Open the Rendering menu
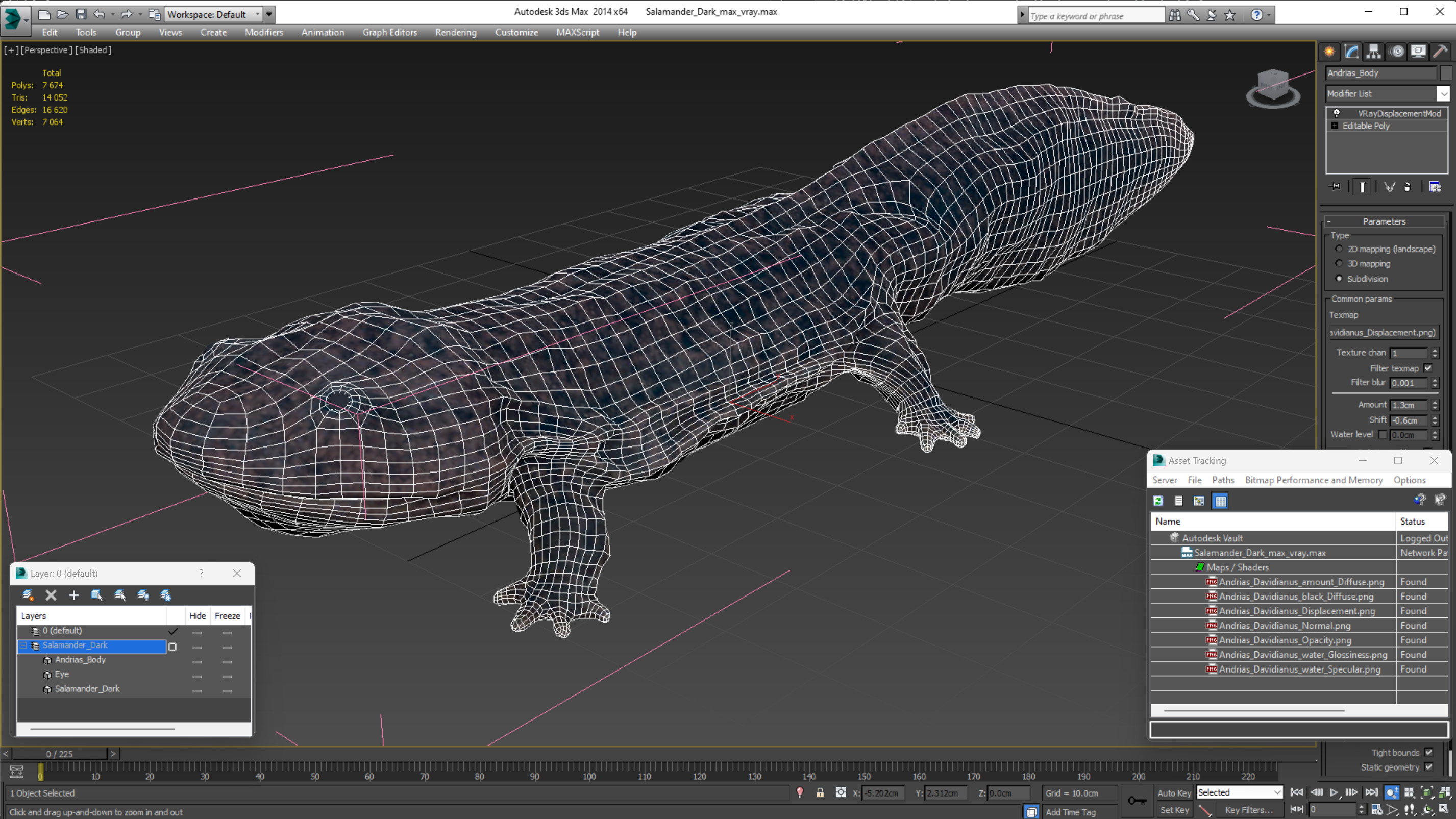This screenshot has width=1456, height=819. [x=456, y=32]
